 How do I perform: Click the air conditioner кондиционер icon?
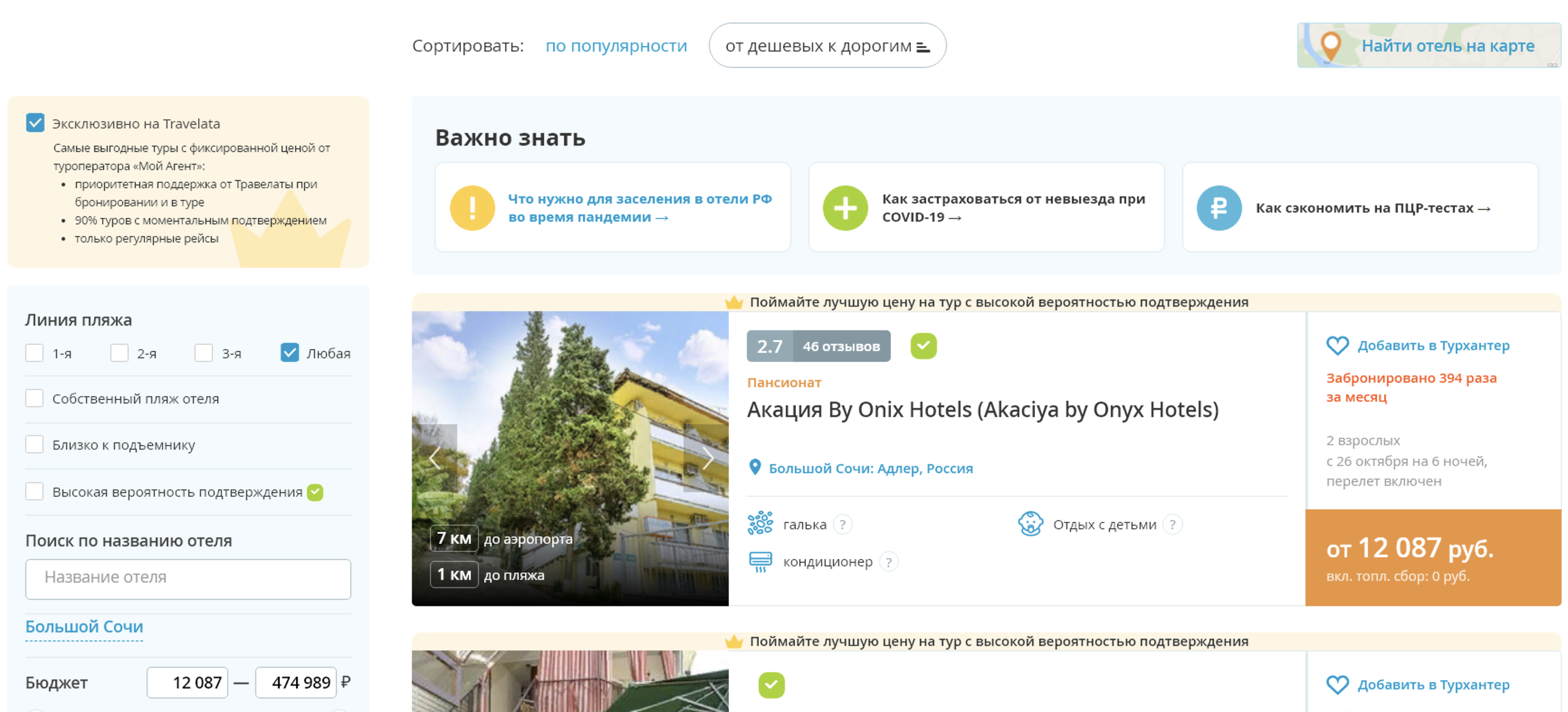(x=760, y=562)
